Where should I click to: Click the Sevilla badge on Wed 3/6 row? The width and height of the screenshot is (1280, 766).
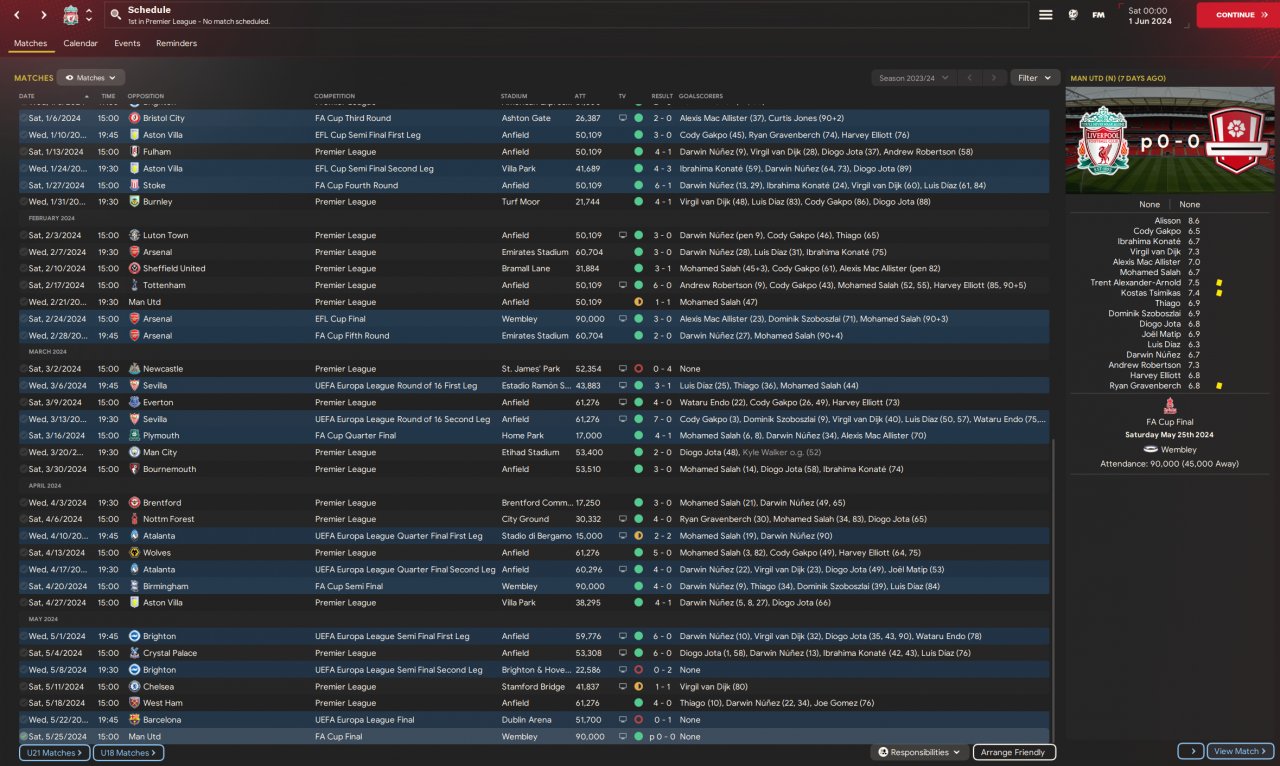pyautogui.click(x=134, y=385)
